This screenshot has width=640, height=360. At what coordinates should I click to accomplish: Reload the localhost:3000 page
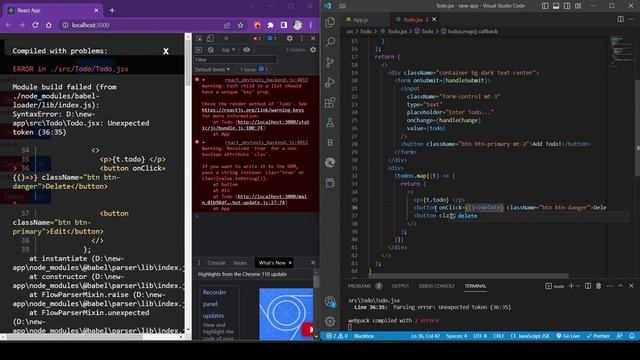click(x=35, y=25)
